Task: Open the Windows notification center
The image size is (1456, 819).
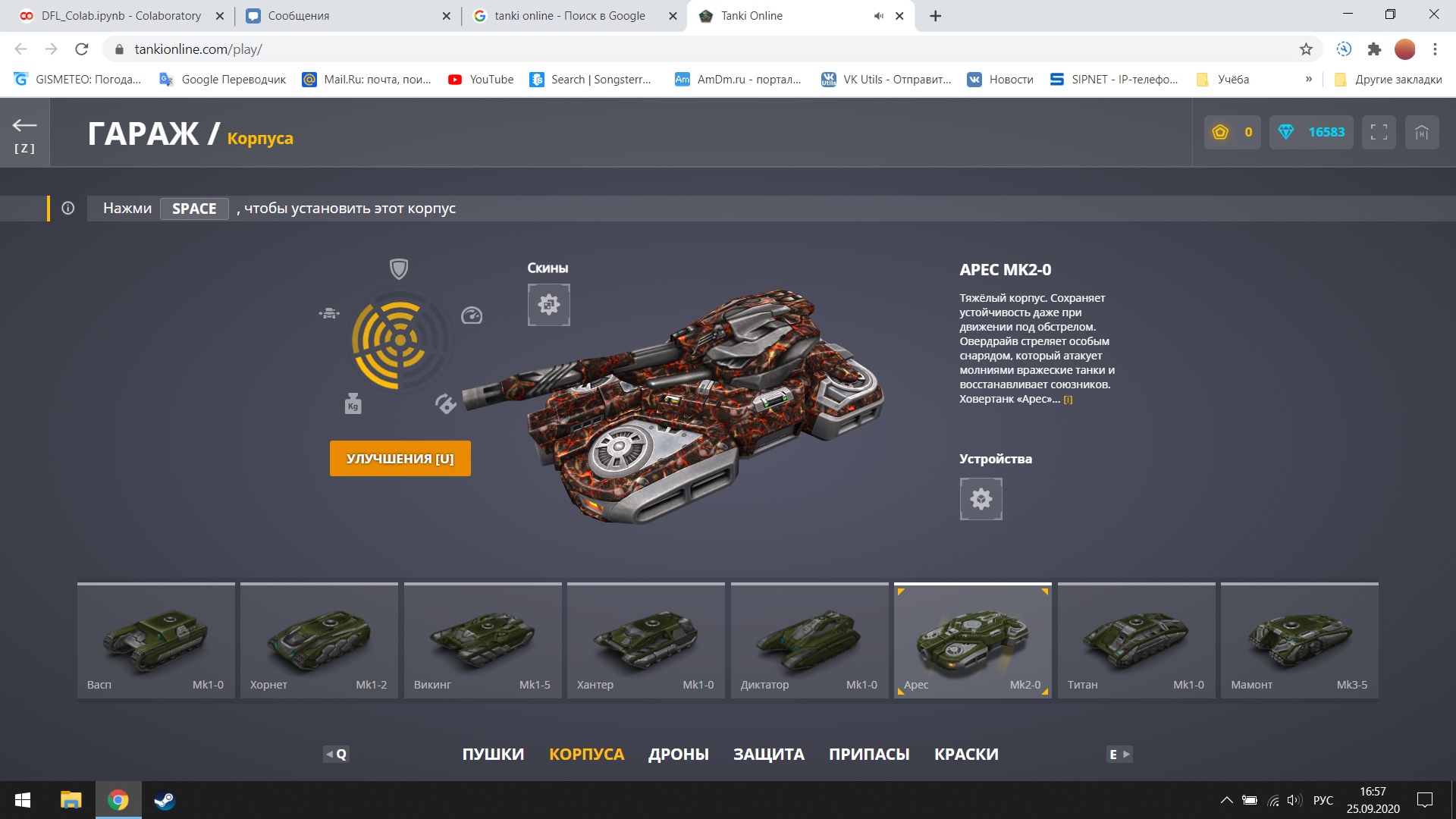Action: point(1425,800)
